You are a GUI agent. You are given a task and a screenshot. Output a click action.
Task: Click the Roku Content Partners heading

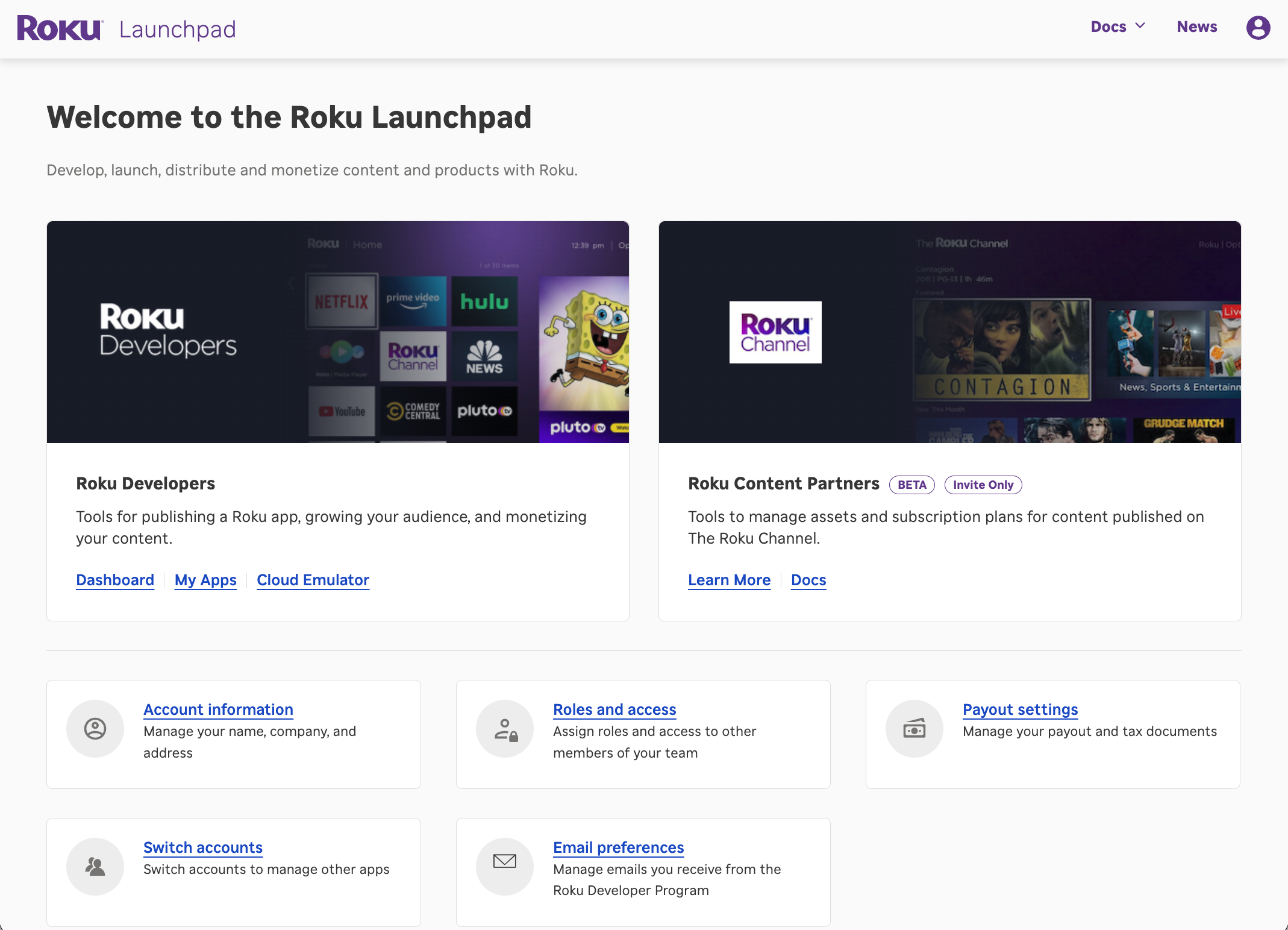(784, 483)
